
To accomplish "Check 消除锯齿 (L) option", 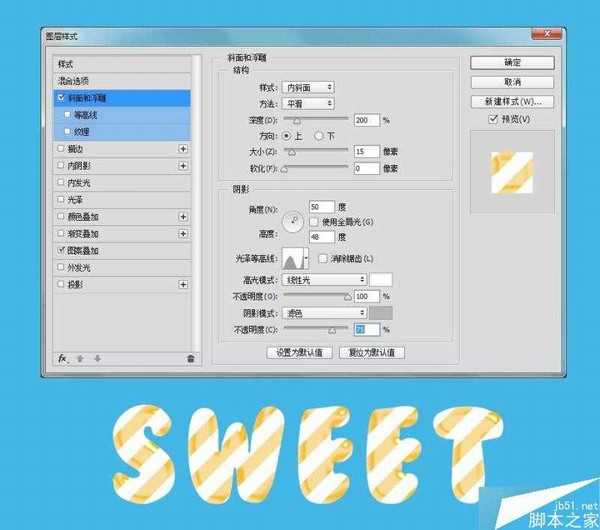I will click(x=323, y=259).
